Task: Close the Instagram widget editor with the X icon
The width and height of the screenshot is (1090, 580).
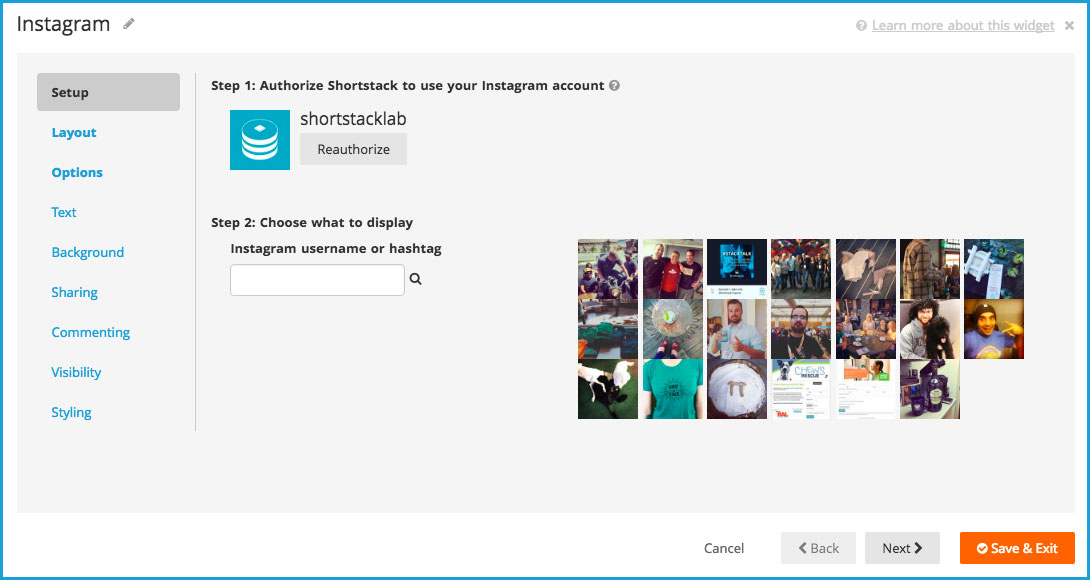Action: (1070, 24)
